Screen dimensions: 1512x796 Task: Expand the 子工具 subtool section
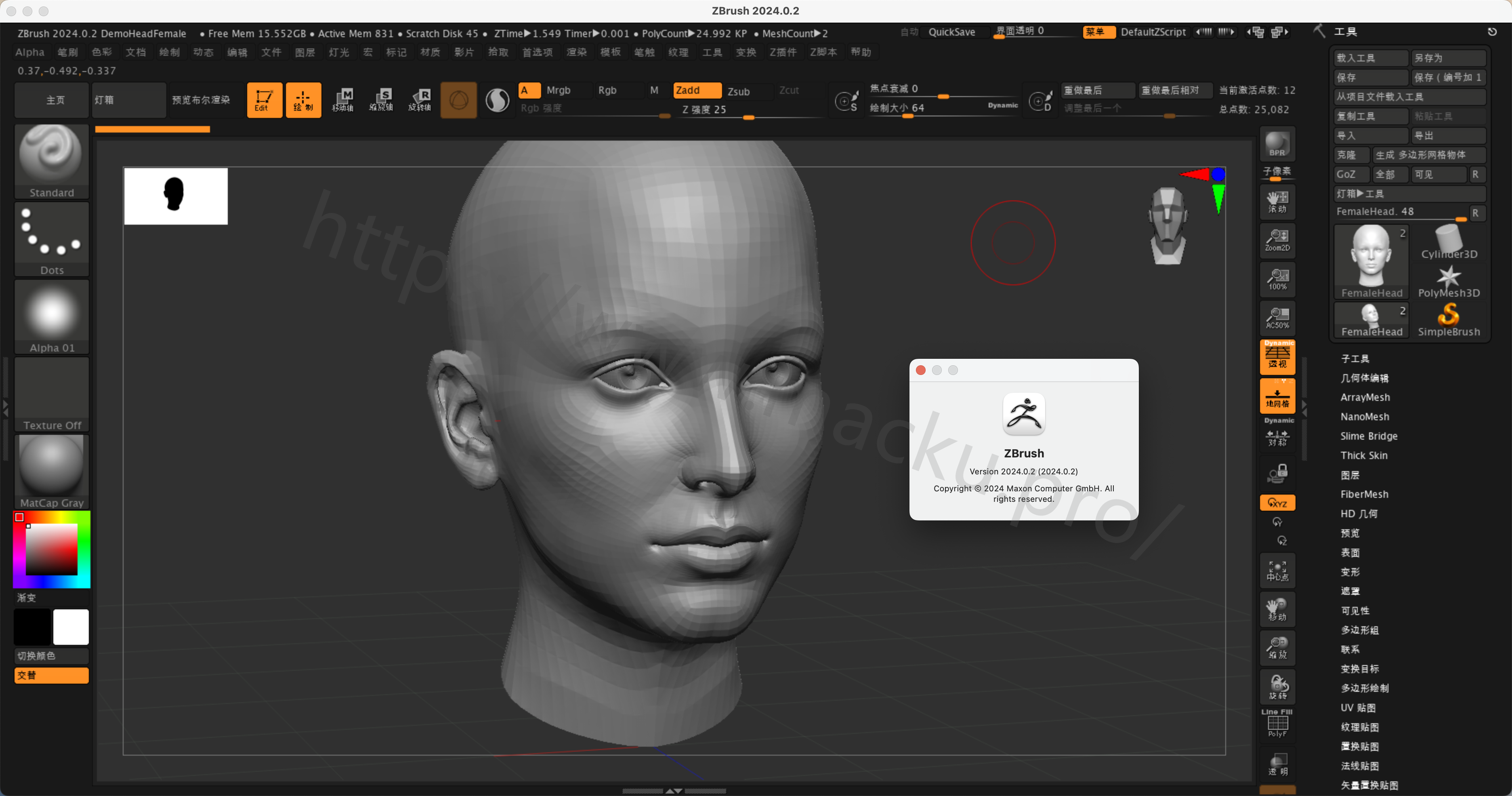pyautogui.click(x=1354, y=358)
